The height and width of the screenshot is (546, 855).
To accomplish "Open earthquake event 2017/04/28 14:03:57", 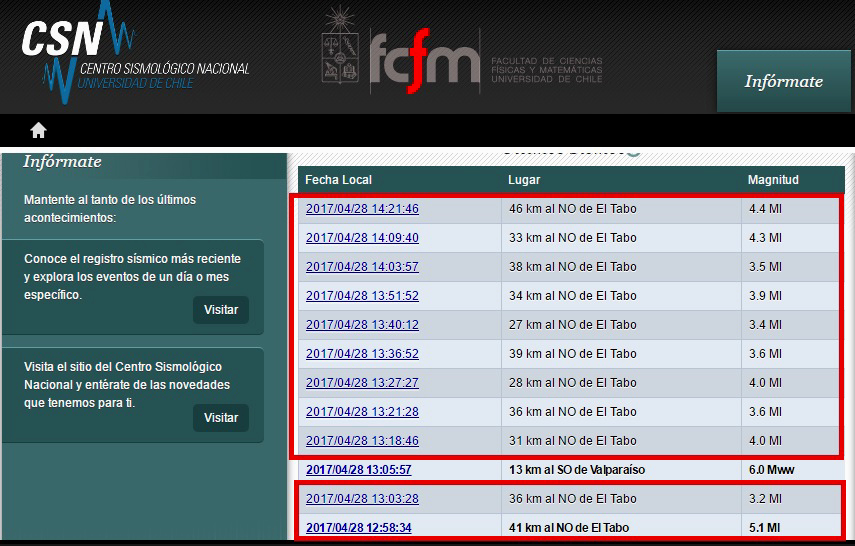I will [x=362, y=267].
